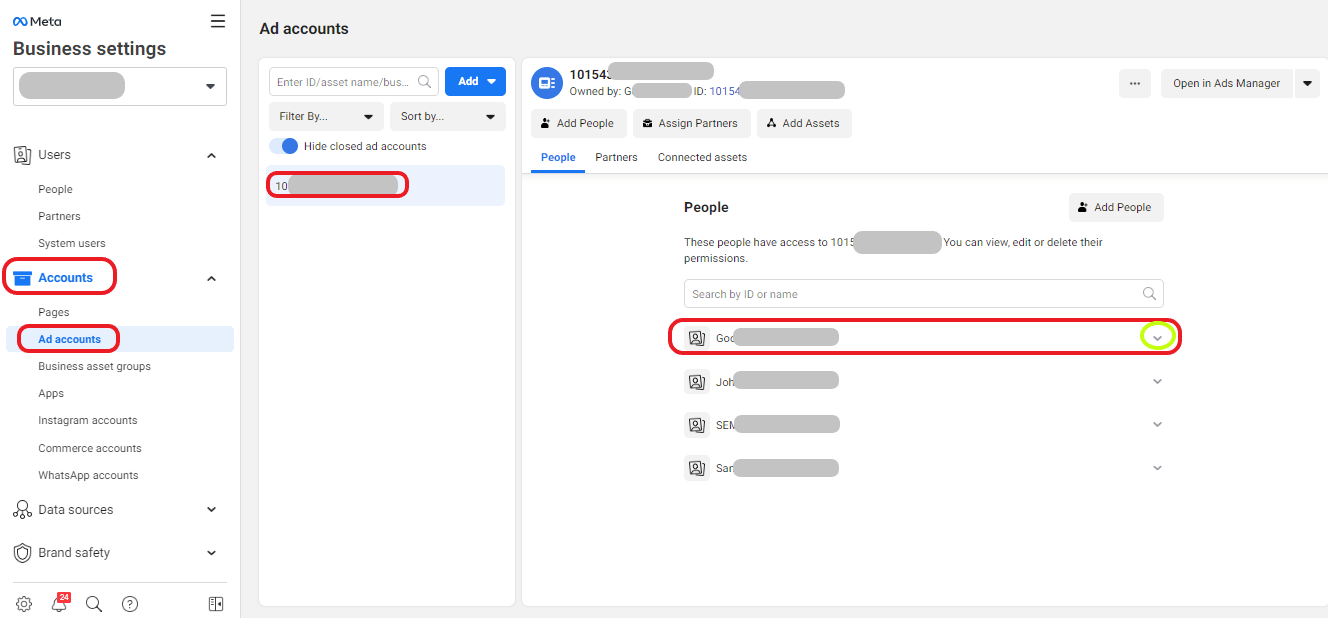Click the Add Assets button

tap(804, 124)
